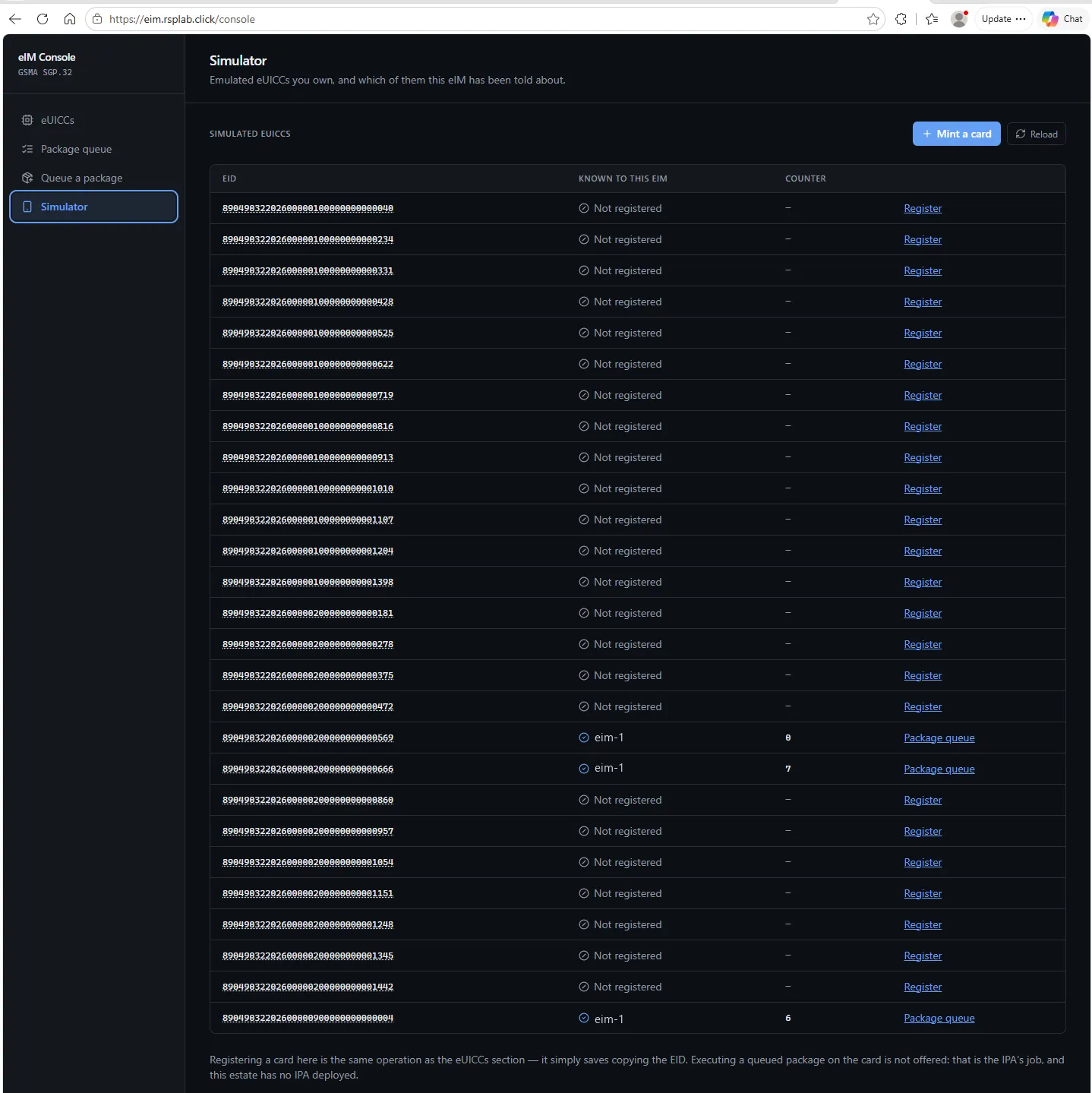Click Not registered status for EID ending 0525

tap(620, 333)
